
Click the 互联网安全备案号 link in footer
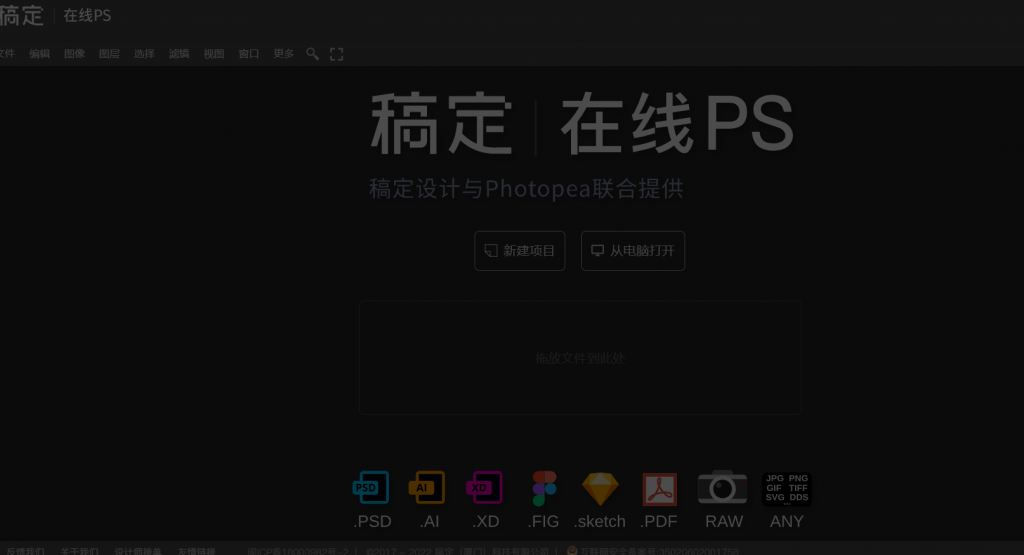tap(660, 551)
